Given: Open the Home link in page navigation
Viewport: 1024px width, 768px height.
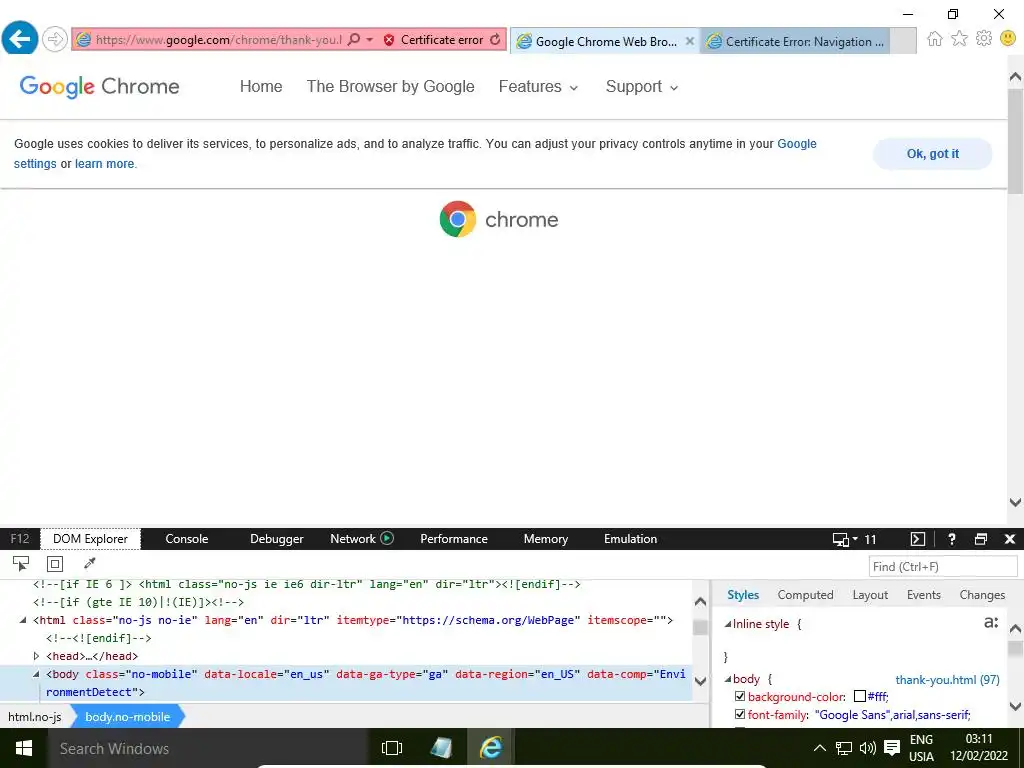Looking at the screenshot, I should (261, 86).
